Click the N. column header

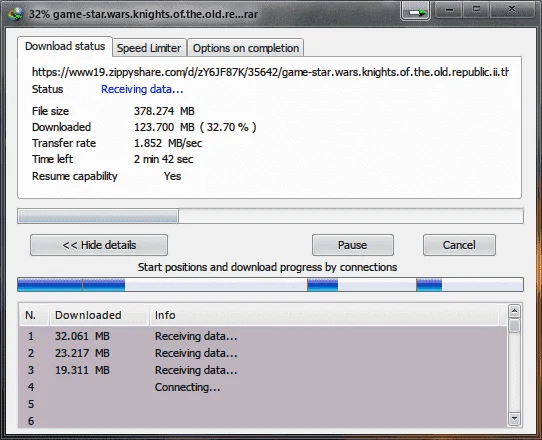[34, 315]
